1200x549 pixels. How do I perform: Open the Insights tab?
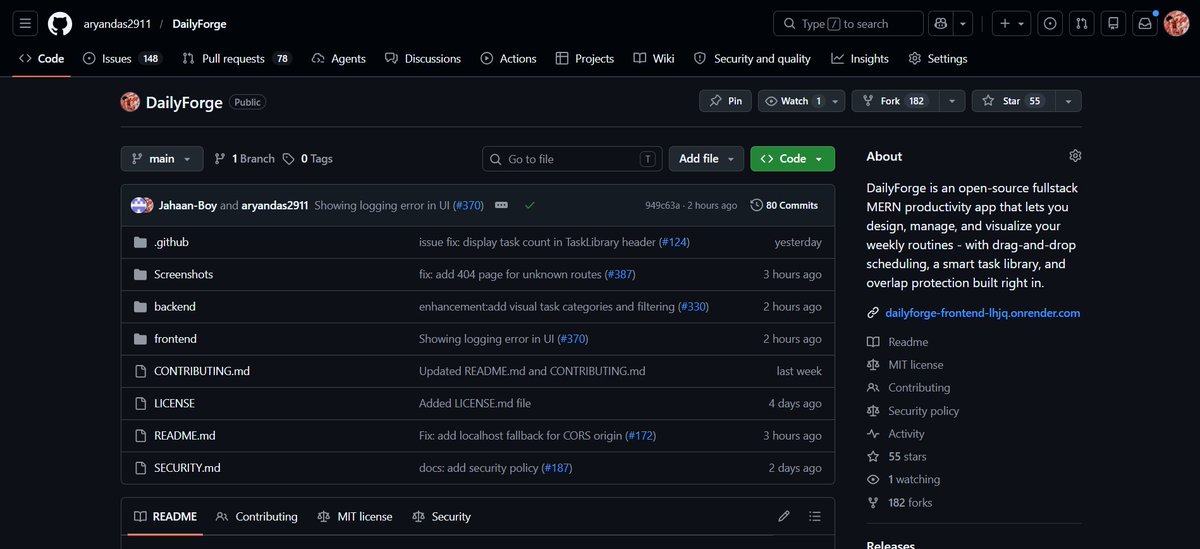tap(859, 59)
